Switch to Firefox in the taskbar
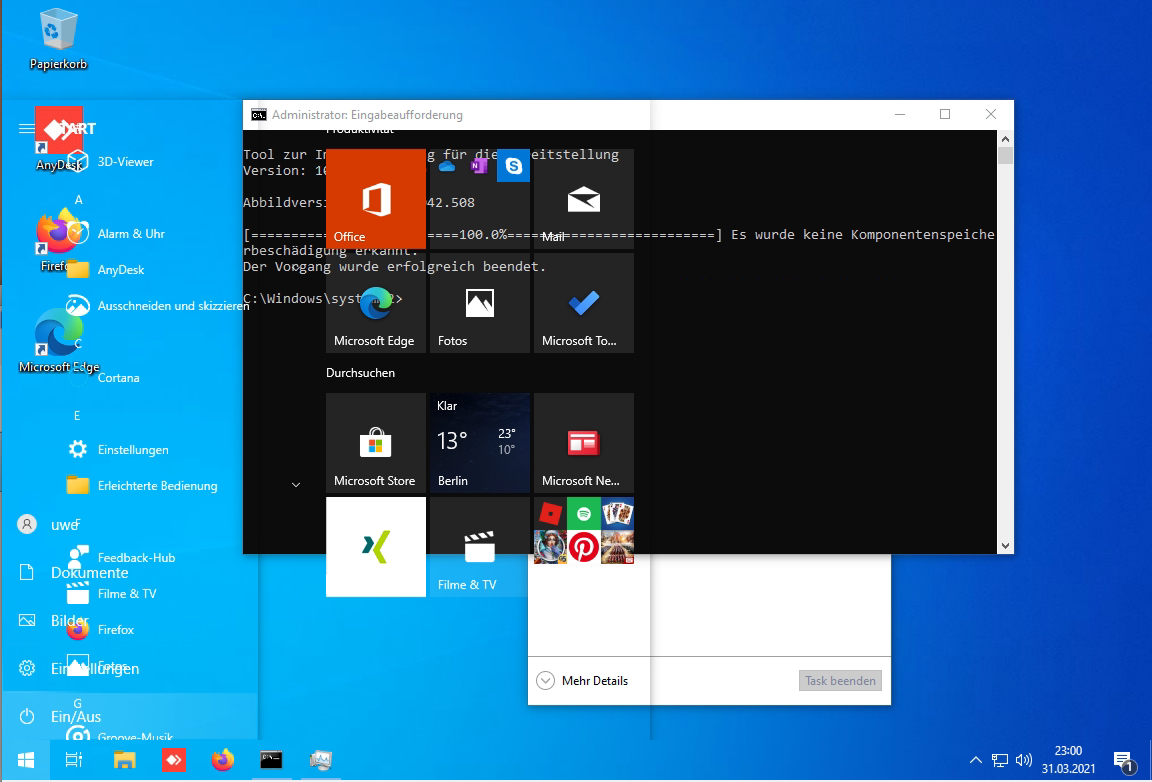1152x782 pixels. pyautogui.click(x=223, y=760)
